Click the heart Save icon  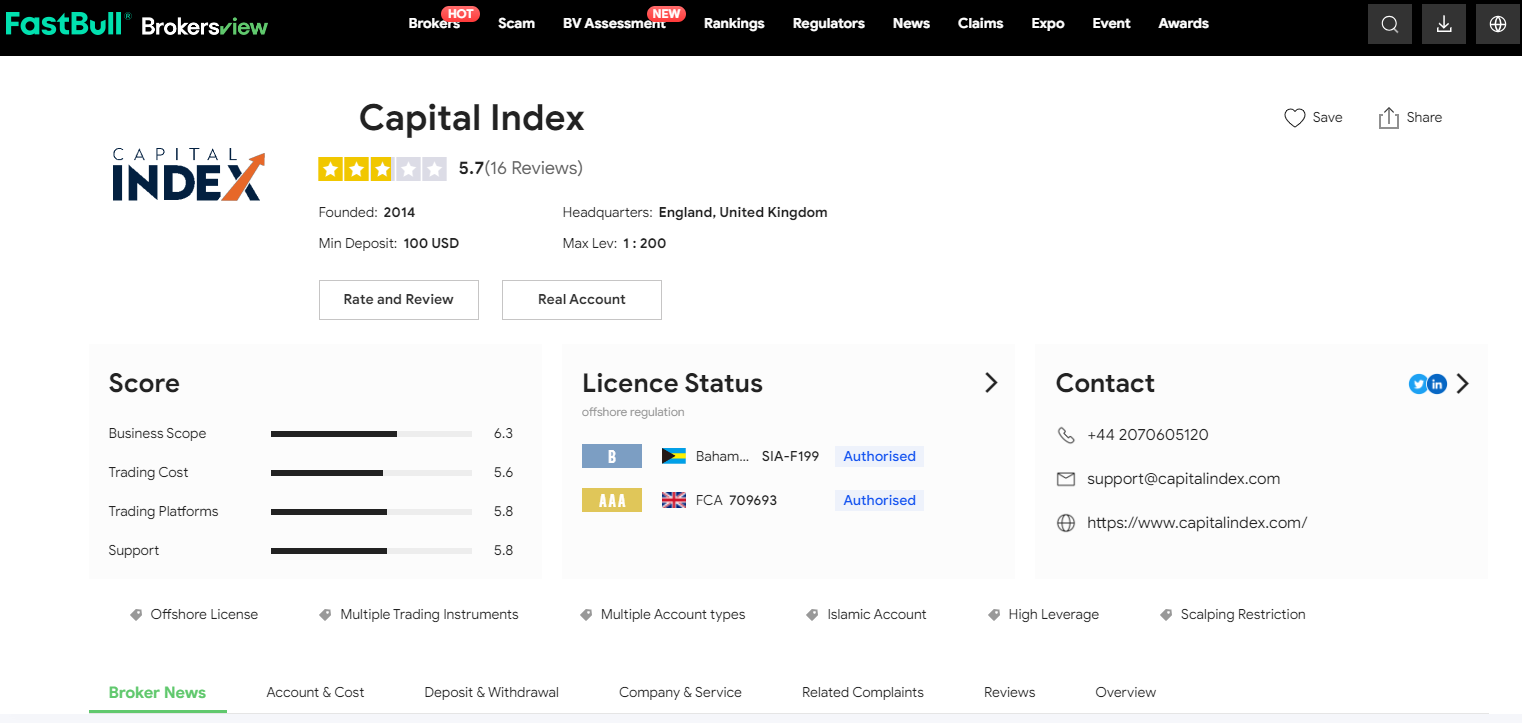click(1294, 118)
